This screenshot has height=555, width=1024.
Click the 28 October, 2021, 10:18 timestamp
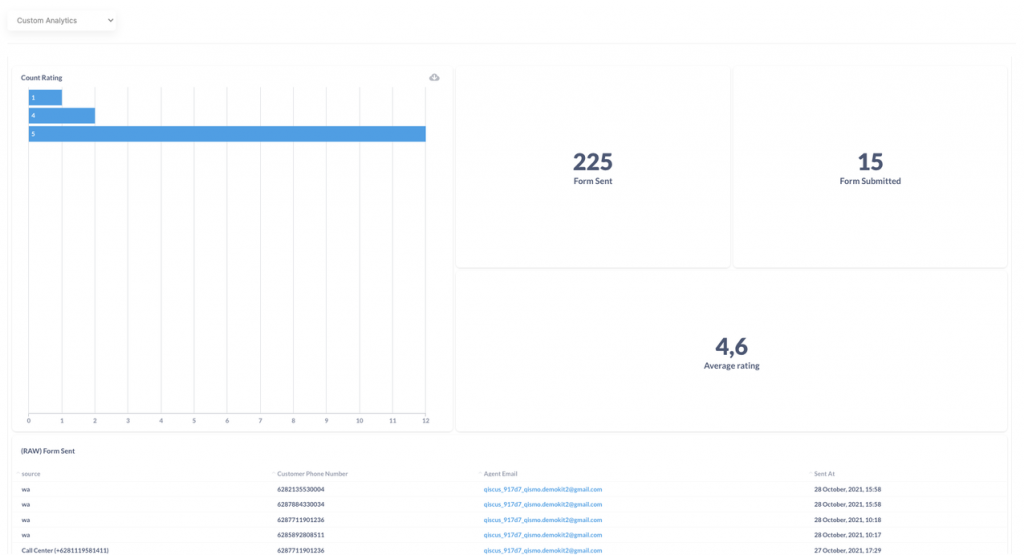coord(847,520)
